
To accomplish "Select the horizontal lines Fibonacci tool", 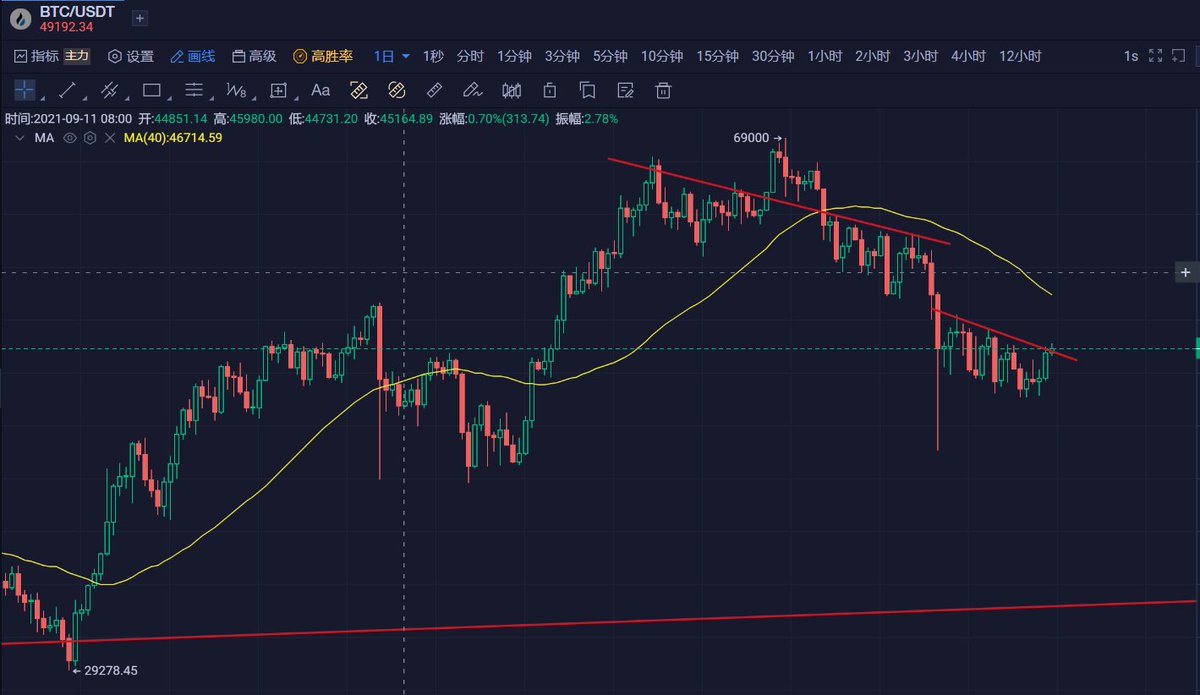I will pyautogui.click(x=194, y=90).
